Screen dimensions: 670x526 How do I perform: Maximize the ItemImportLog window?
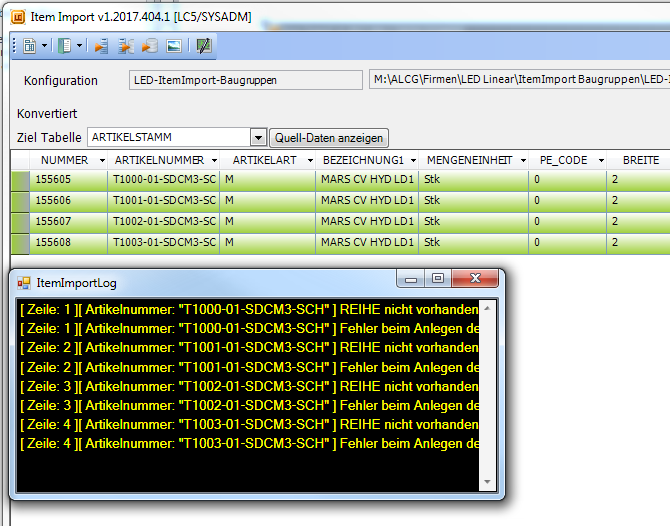438,279
